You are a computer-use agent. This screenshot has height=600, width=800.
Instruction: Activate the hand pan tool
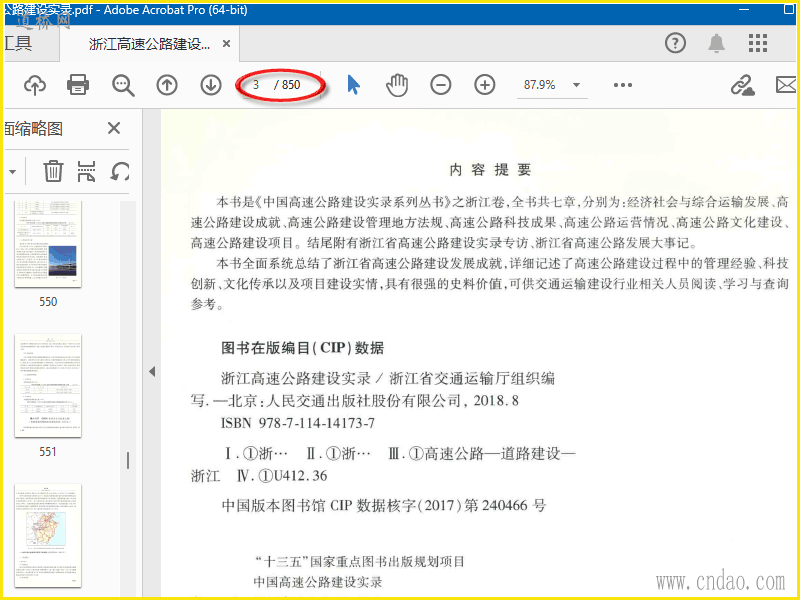click(x=397, y=85)
